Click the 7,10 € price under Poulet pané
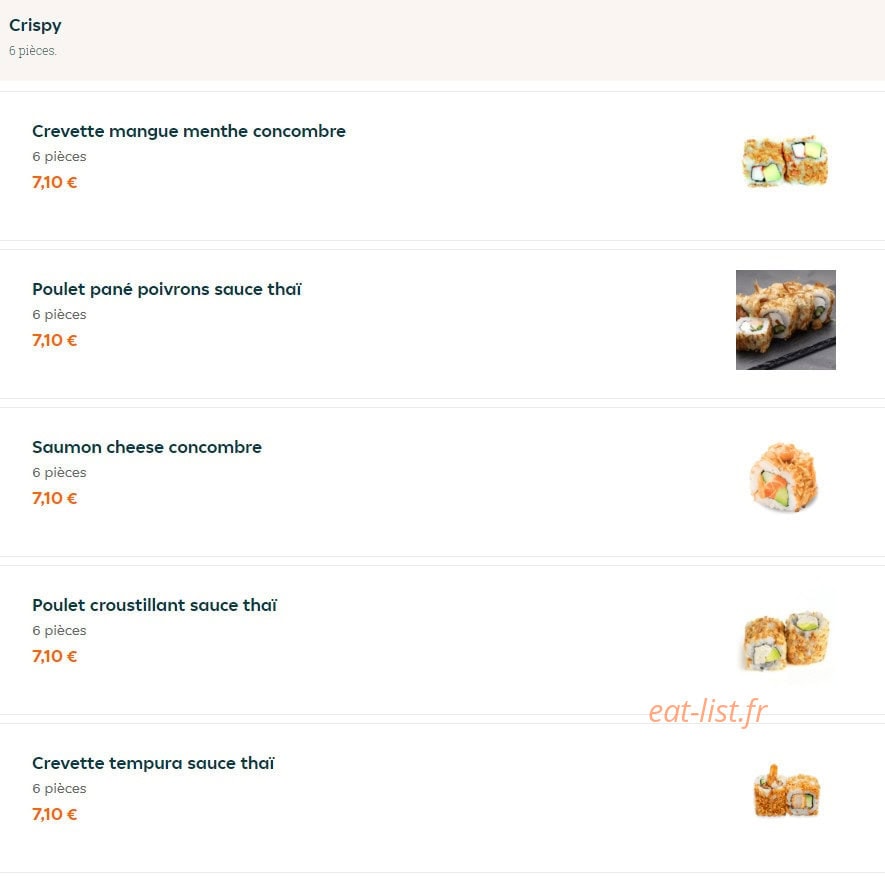This screenshot has width=885, height=877. click(54, 340)
